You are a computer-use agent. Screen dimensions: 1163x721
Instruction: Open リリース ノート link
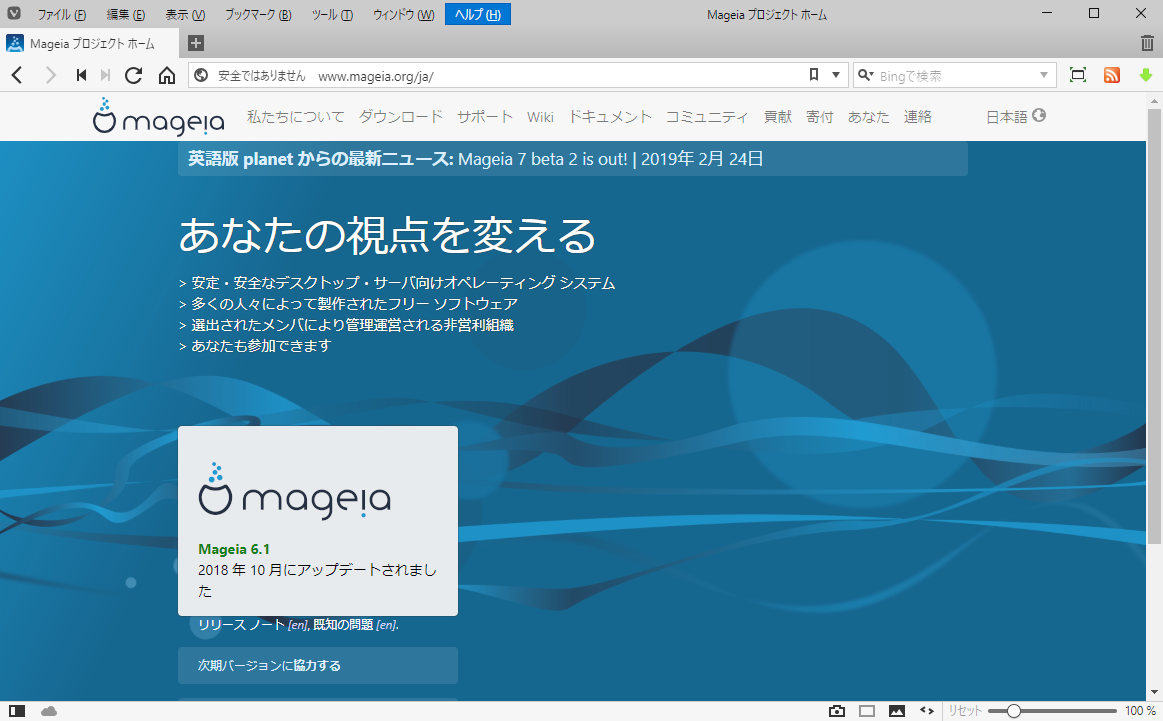point(241,625)
